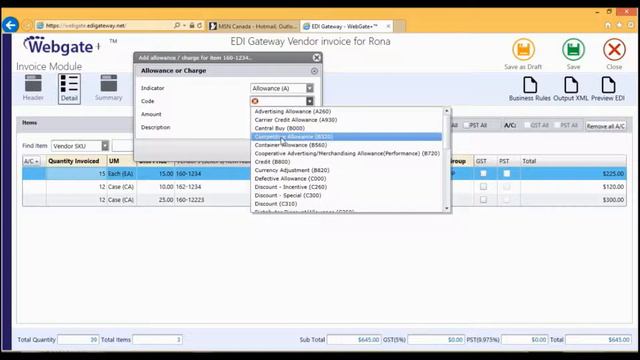Go back with the browser back arrow

point(10,25)
